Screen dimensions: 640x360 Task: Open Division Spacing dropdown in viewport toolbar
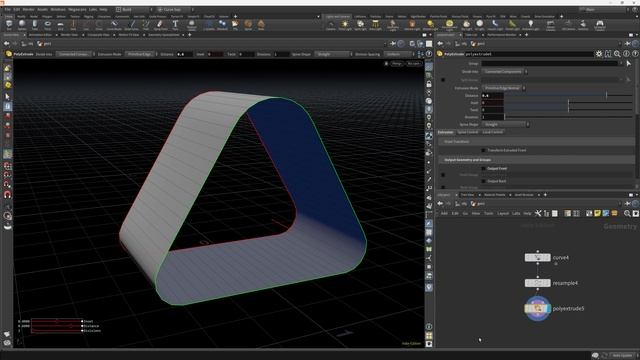(400, 54)
